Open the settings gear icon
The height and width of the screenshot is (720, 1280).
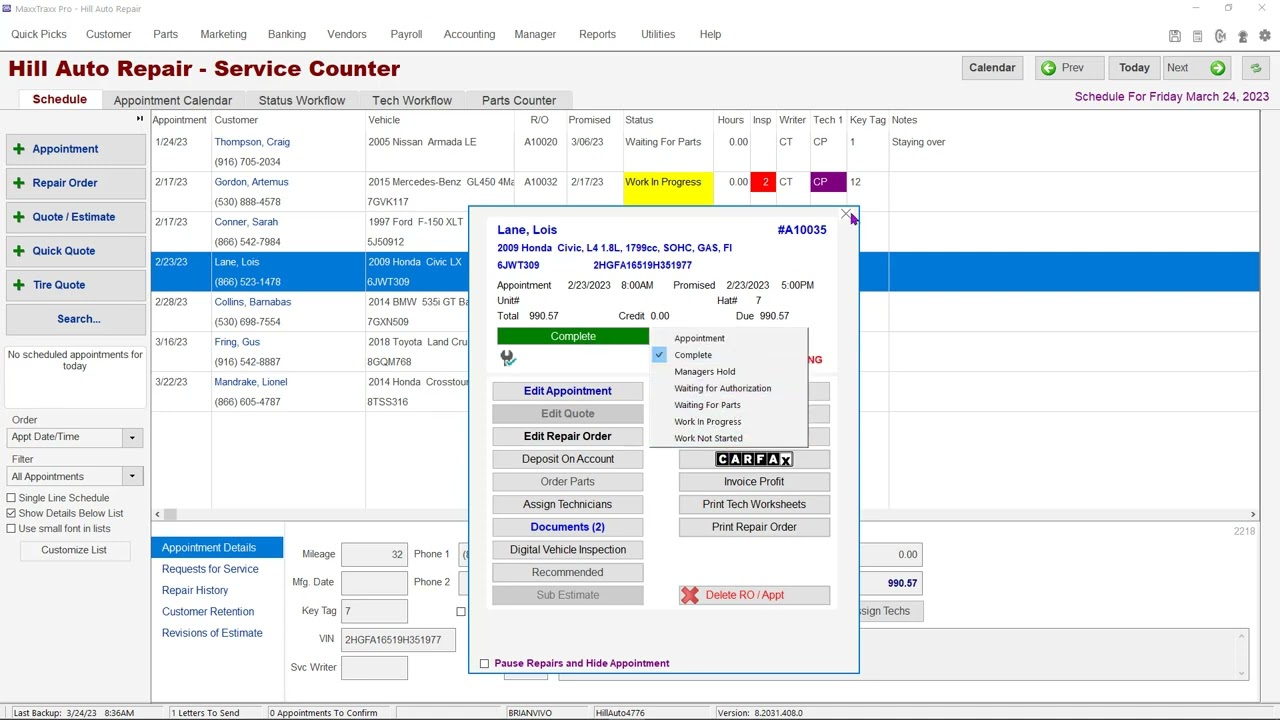pos(1264,36)
